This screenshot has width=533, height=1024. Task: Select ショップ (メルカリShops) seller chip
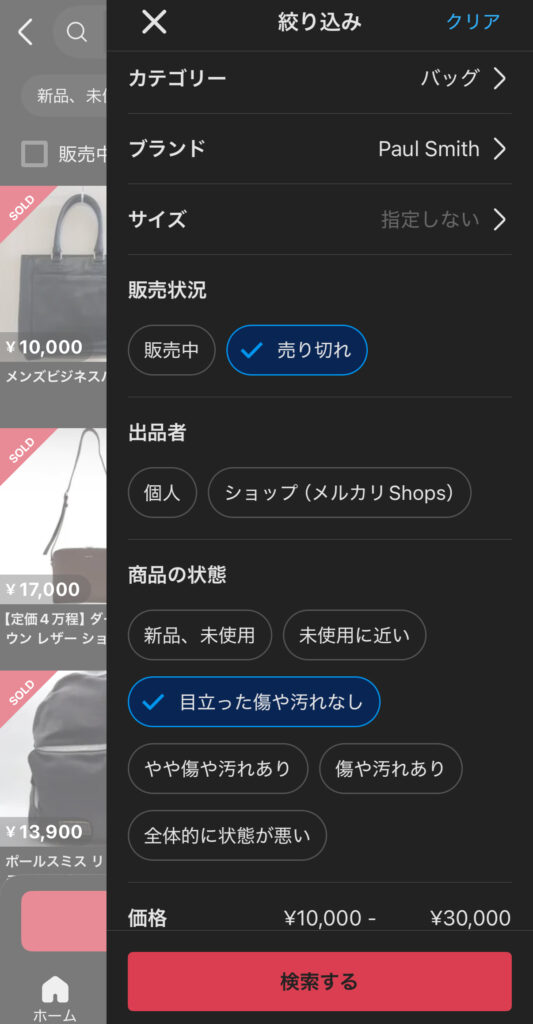pos(339,492)
